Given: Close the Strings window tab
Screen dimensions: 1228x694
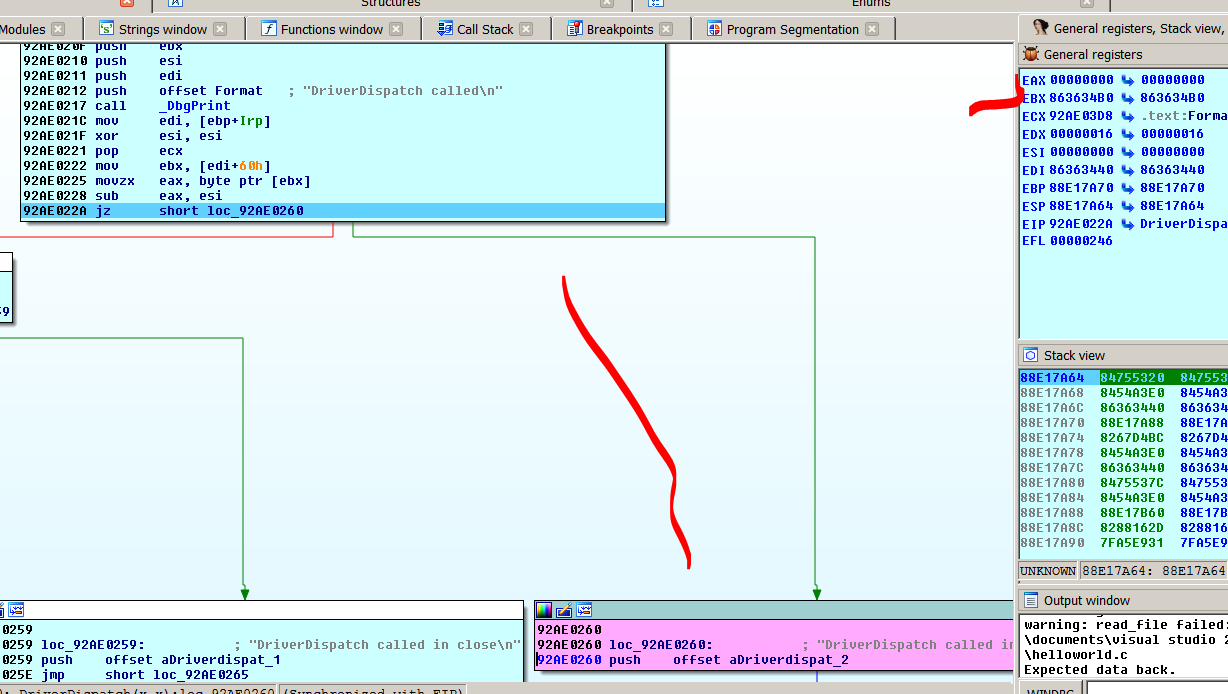Looking at the screenshot, I should [220, 29].
